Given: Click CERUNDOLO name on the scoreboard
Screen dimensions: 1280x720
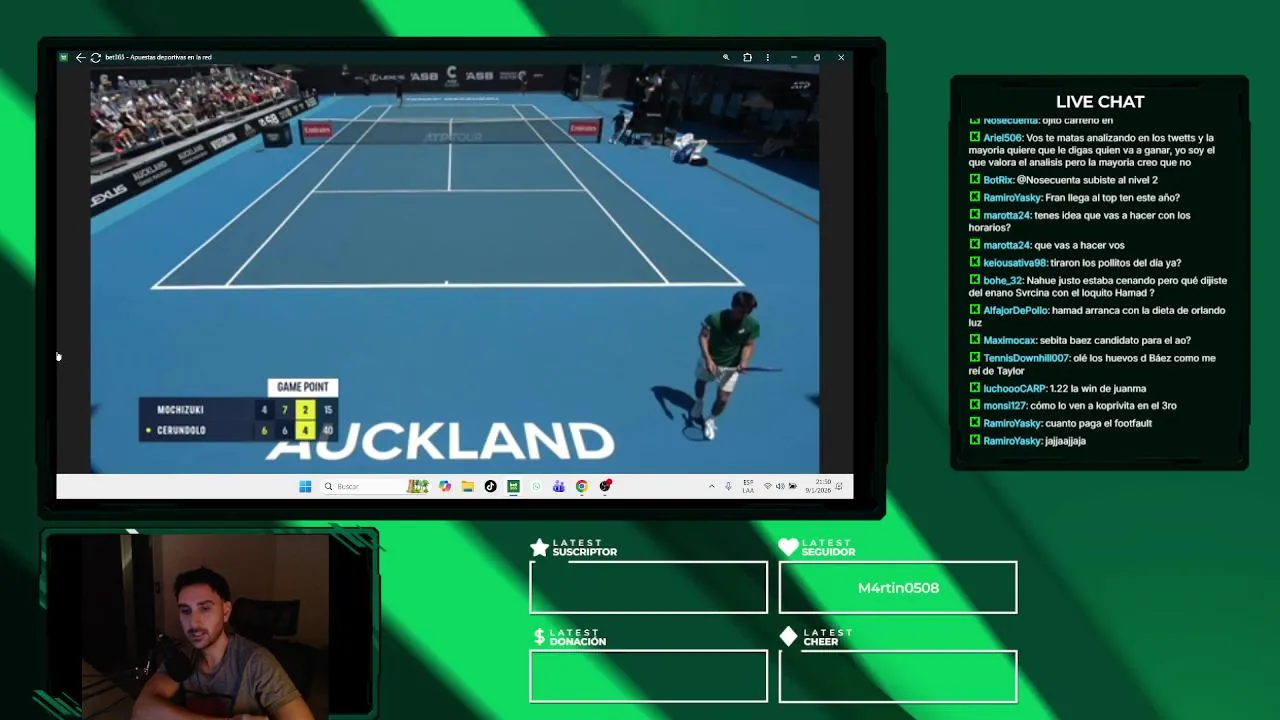Looking at the screenshot, I should 181,430.
